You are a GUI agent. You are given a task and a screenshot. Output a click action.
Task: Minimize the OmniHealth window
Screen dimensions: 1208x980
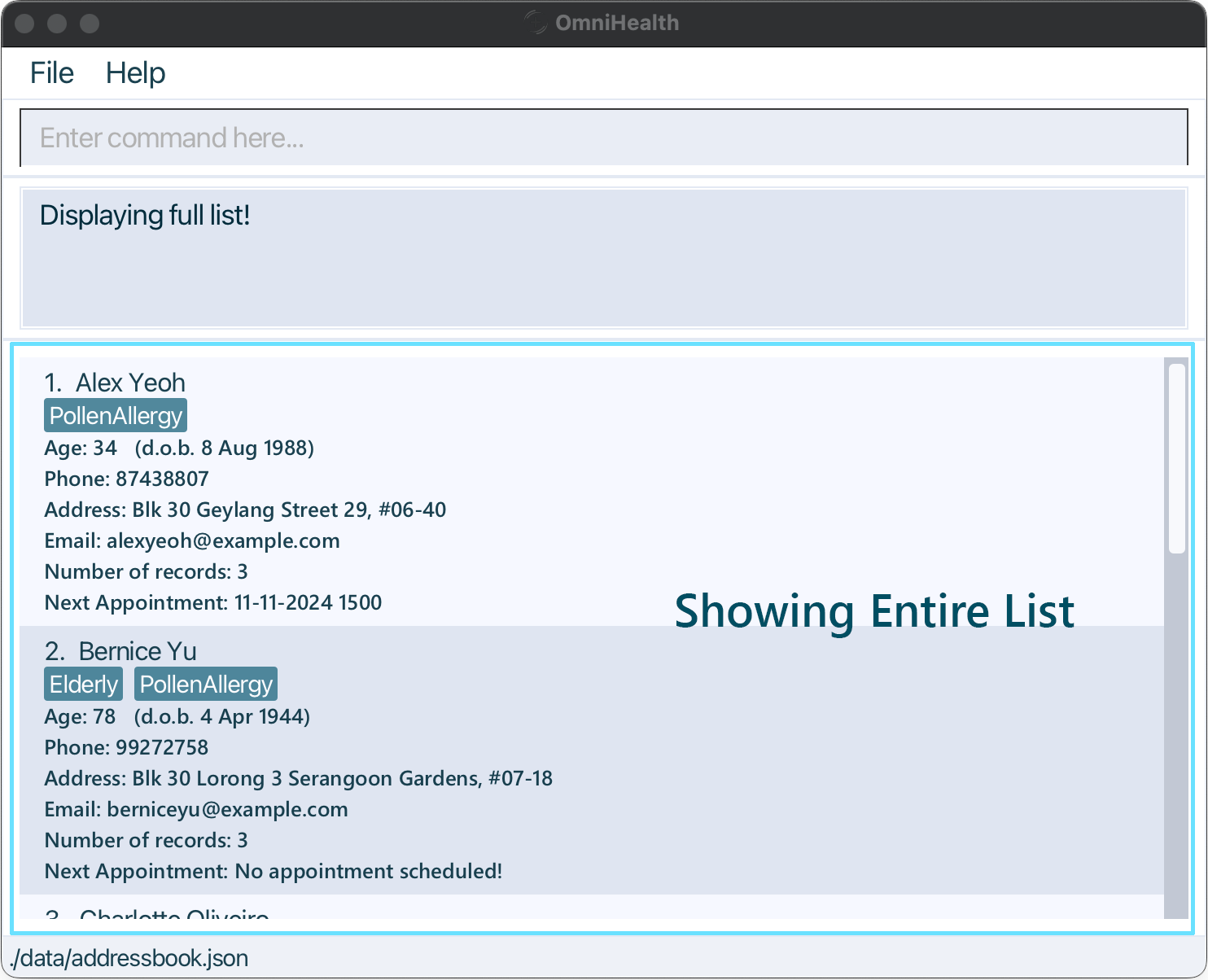click(x=57, y=24)
